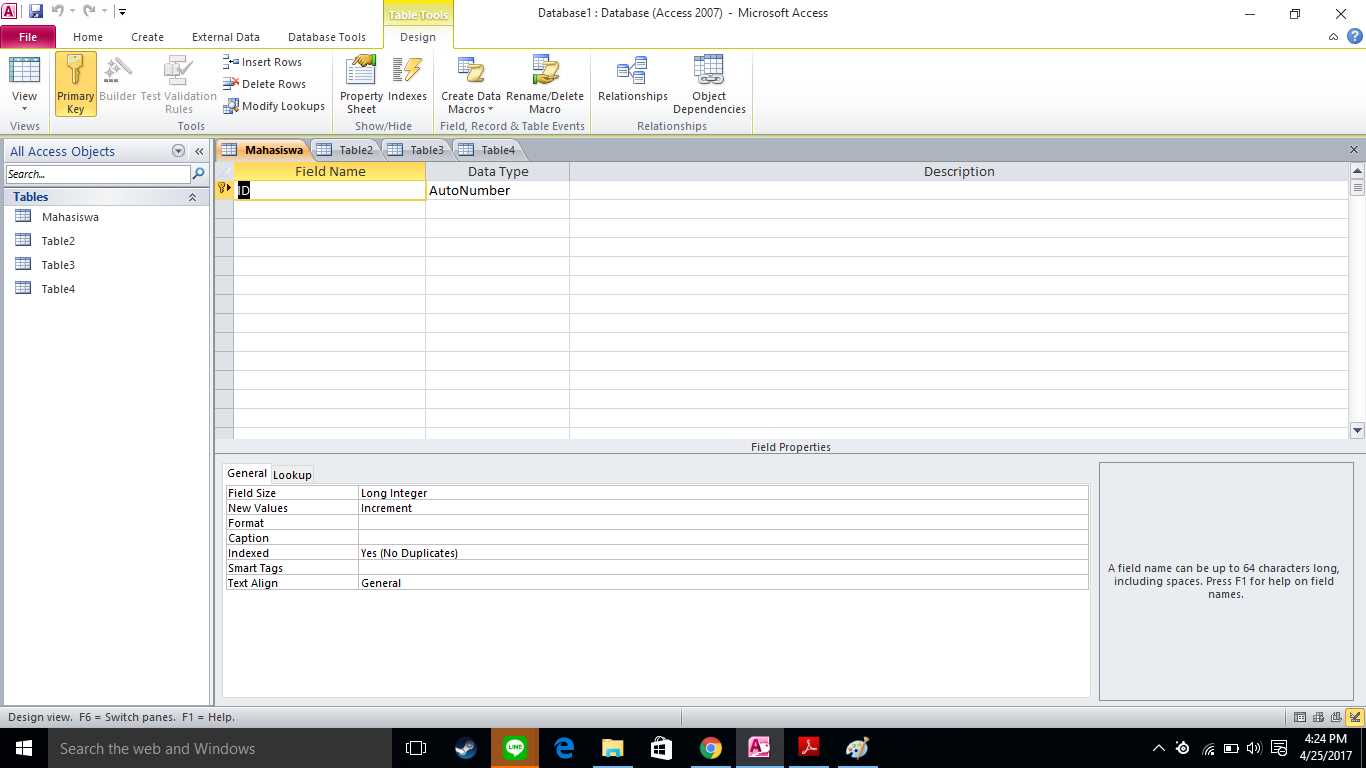Image resolution: width=1366 pixels, height=768 pixels.
Task: Click the Field Size Long Integer value
Action: tap(723, 493)
